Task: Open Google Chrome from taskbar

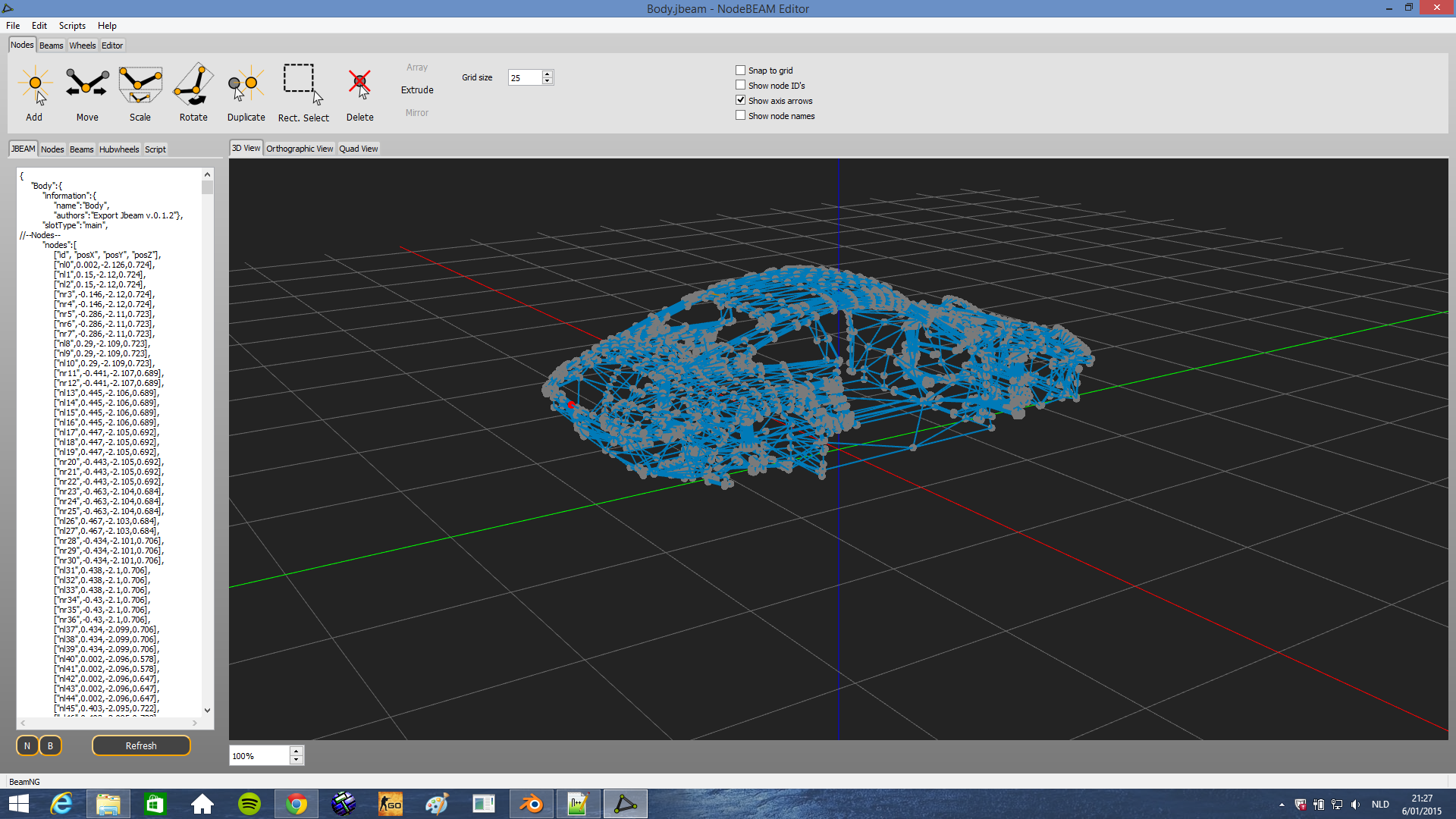Action: coord(297,804)
